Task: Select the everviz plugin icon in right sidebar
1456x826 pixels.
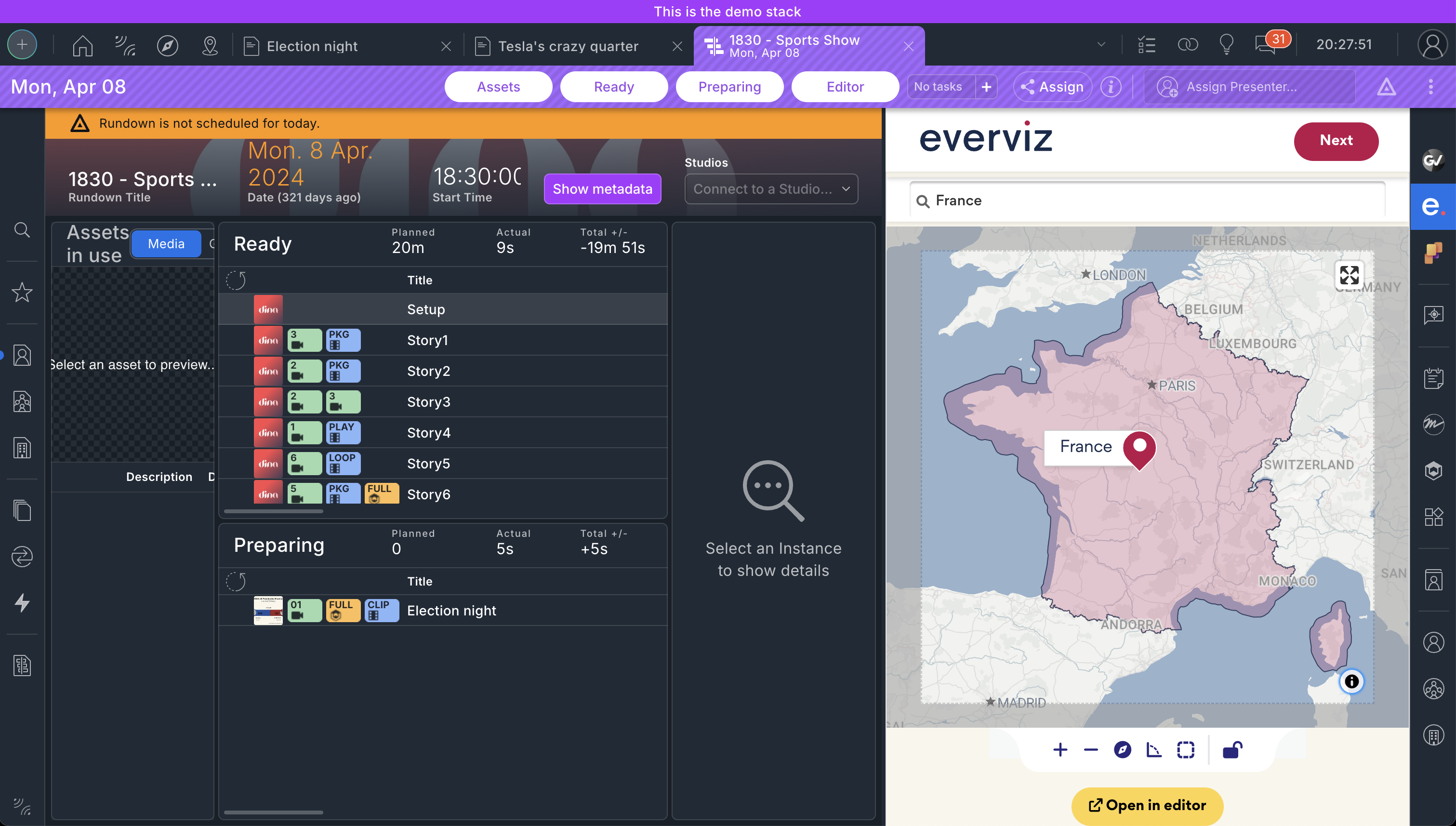Action: pos(1433,206)
